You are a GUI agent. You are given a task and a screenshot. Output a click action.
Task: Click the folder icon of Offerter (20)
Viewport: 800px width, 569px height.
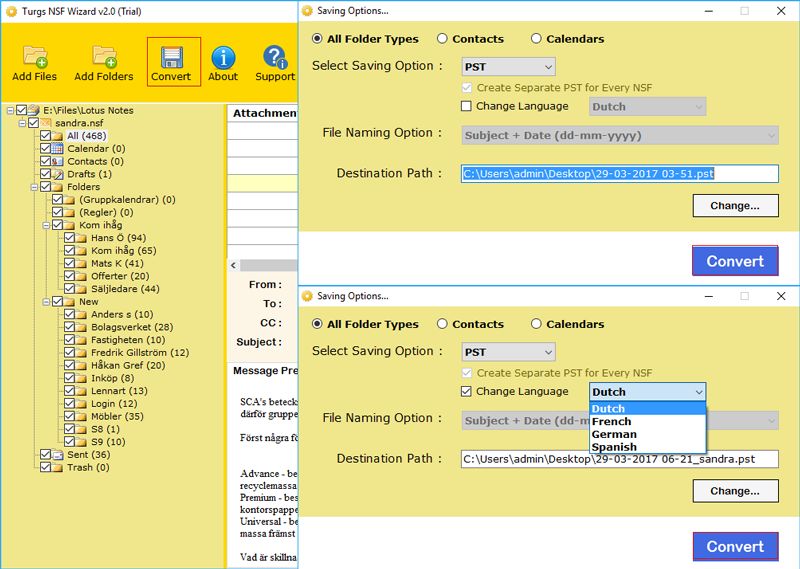click(81, 276)
